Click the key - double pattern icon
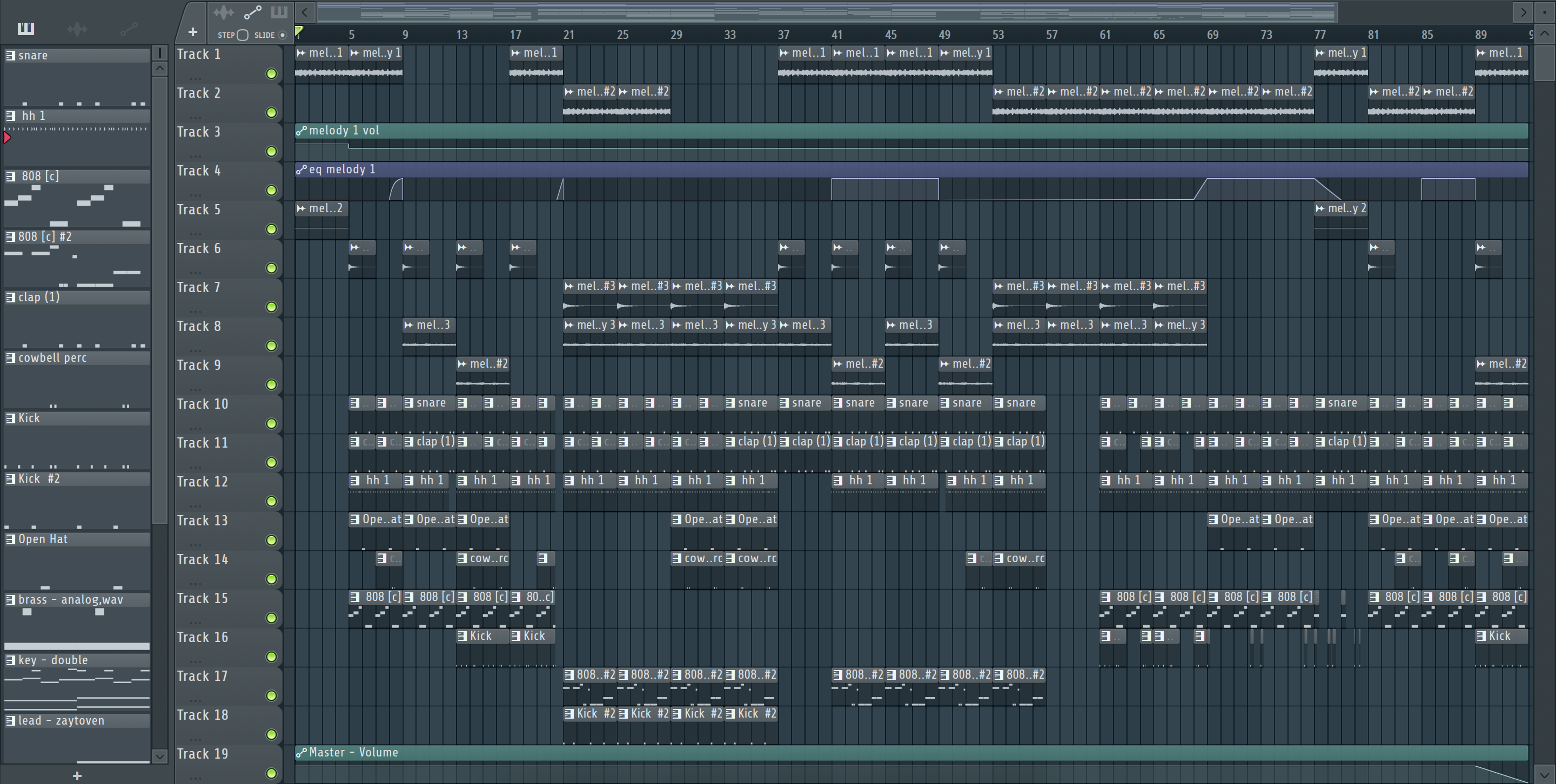The height and width of the screenshot is (784, 1556). [10, 660]
